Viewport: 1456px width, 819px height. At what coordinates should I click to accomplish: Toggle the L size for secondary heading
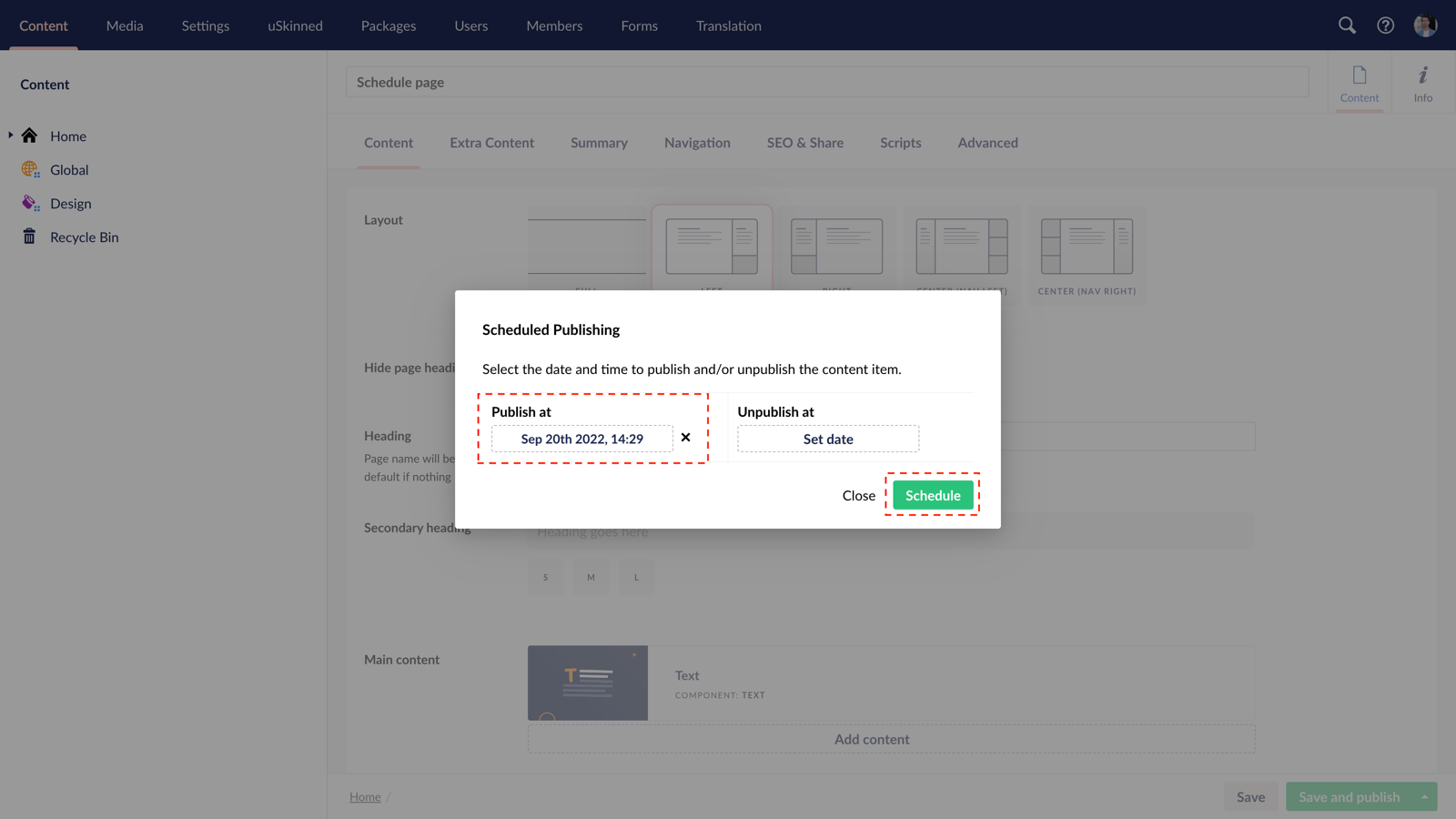[x=636, y=576]
